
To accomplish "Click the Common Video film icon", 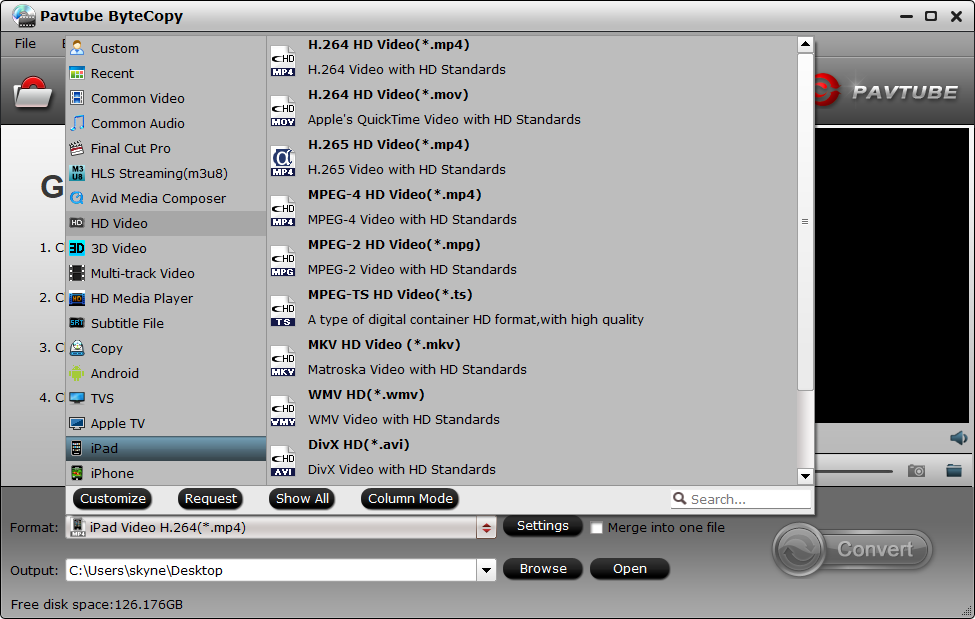I will coord(77,98).
